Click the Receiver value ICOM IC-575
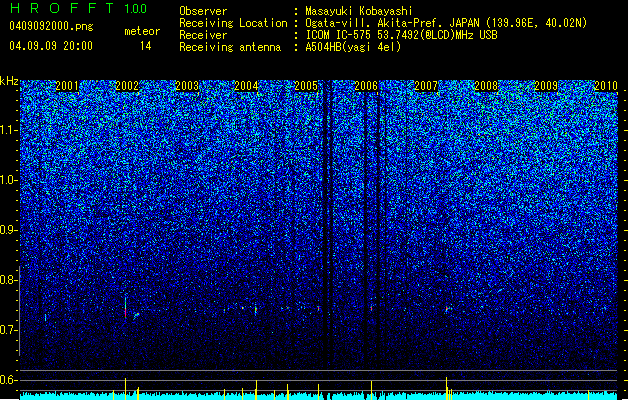 coord(401,35)
